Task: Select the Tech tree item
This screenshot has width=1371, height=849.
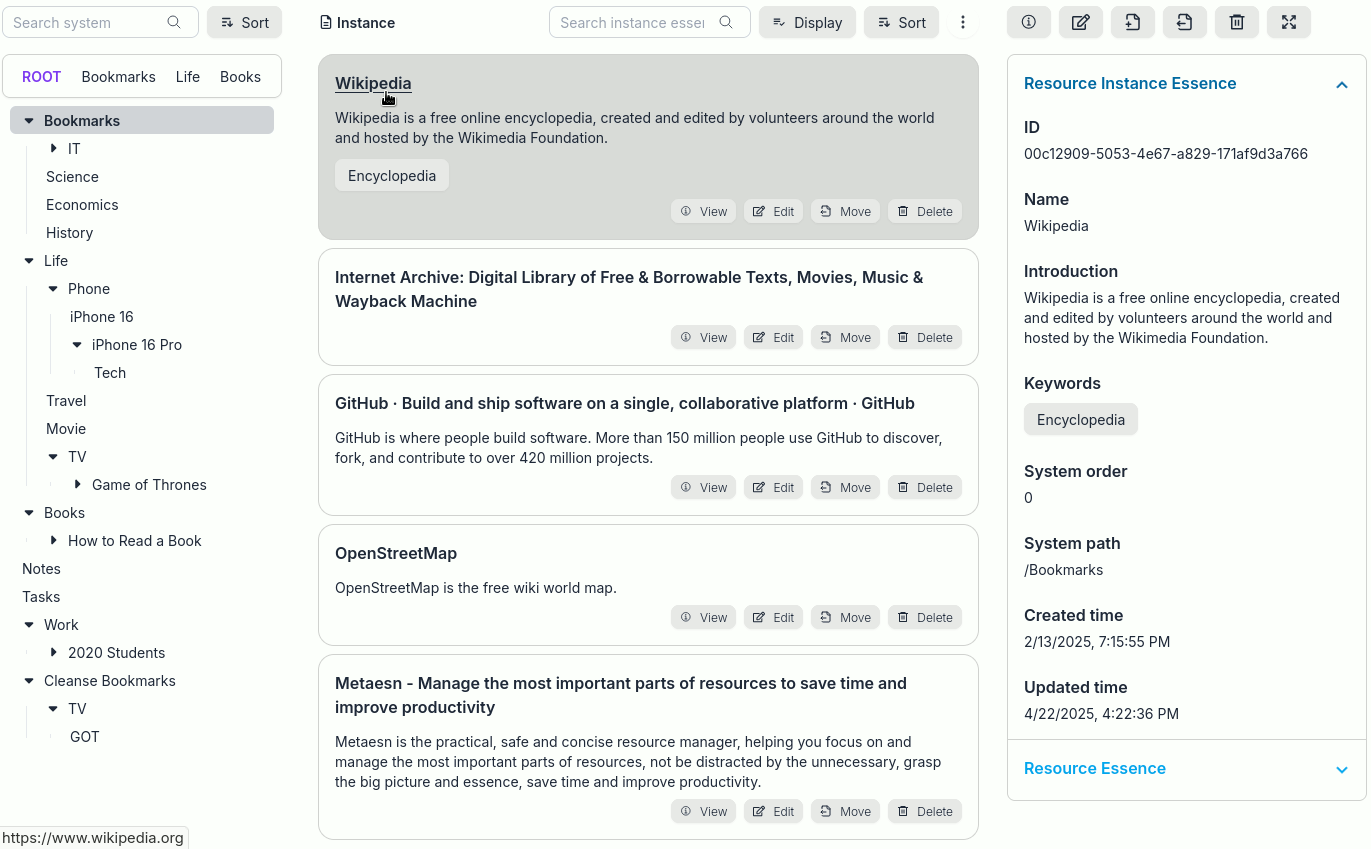Action: [110, 372]
